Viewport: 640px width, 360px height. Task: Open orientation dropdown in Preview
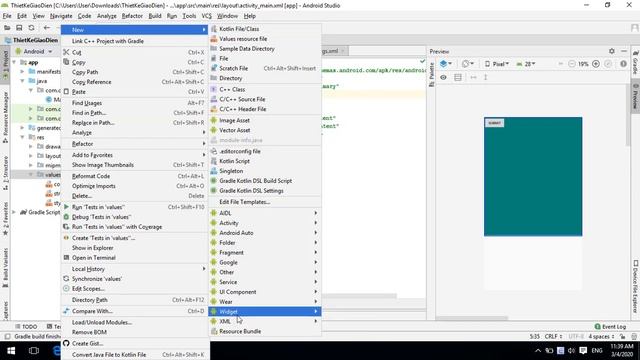coord(467,64)
